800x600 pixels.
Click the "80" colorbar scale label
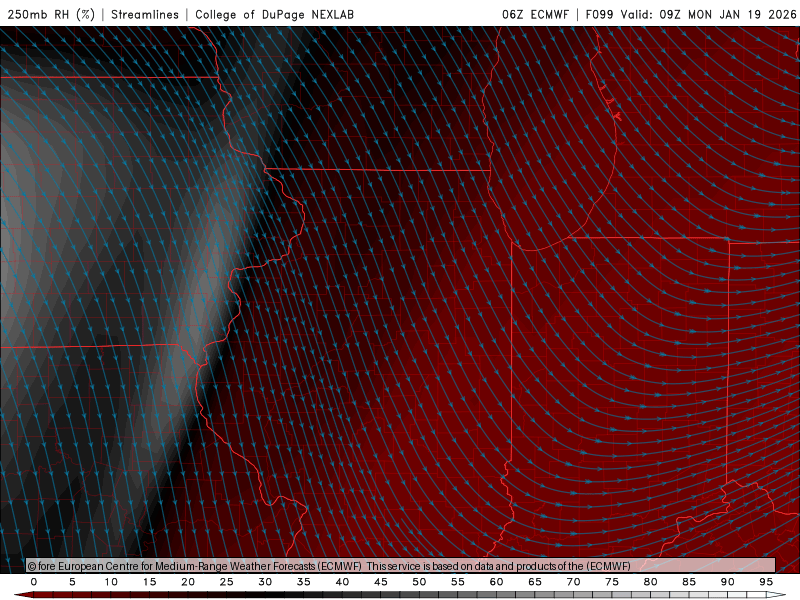coord(650,582)
